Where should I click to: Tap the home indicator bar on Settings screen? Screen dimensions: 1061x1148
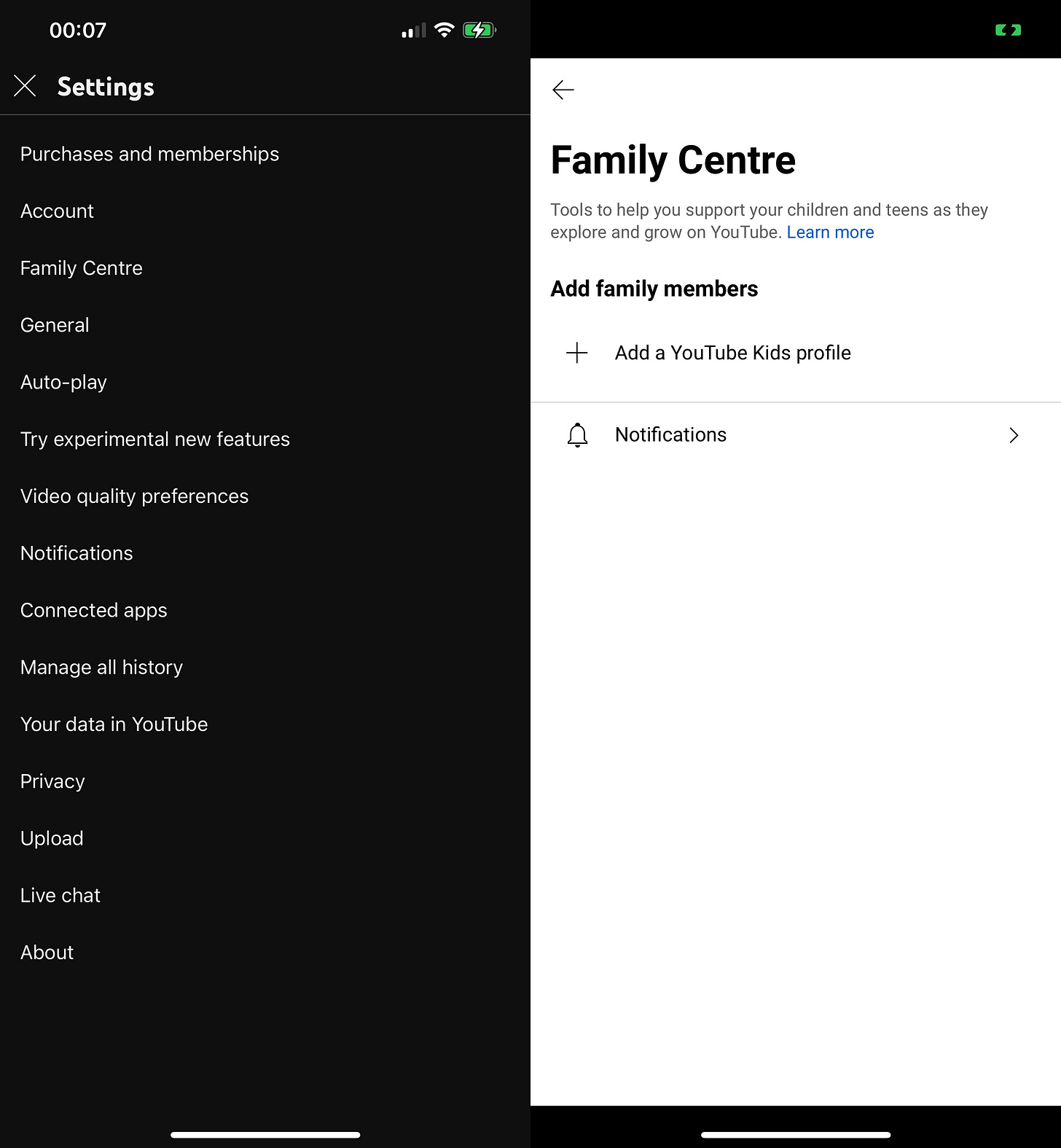coord(265,1135)
